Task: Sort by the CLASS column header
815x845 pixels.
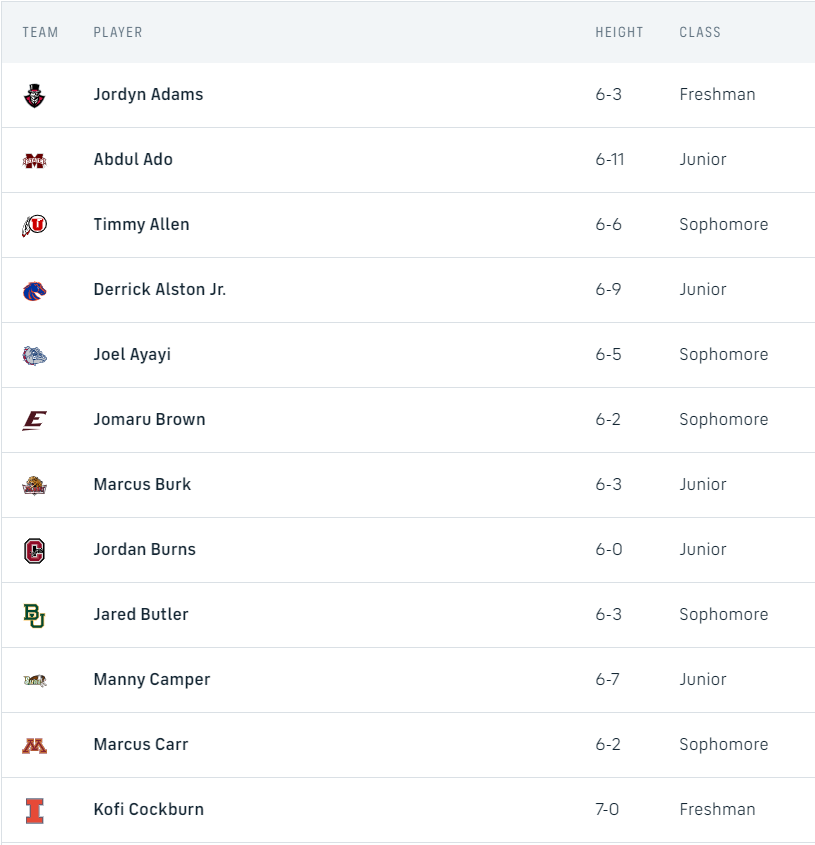Action: tap(699, 32)
